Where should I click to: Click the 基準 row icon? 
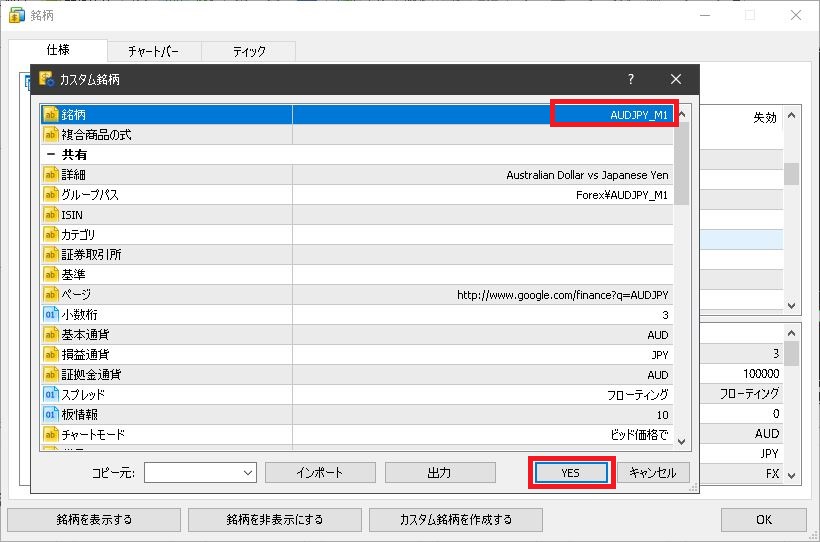tap(51, 274)
